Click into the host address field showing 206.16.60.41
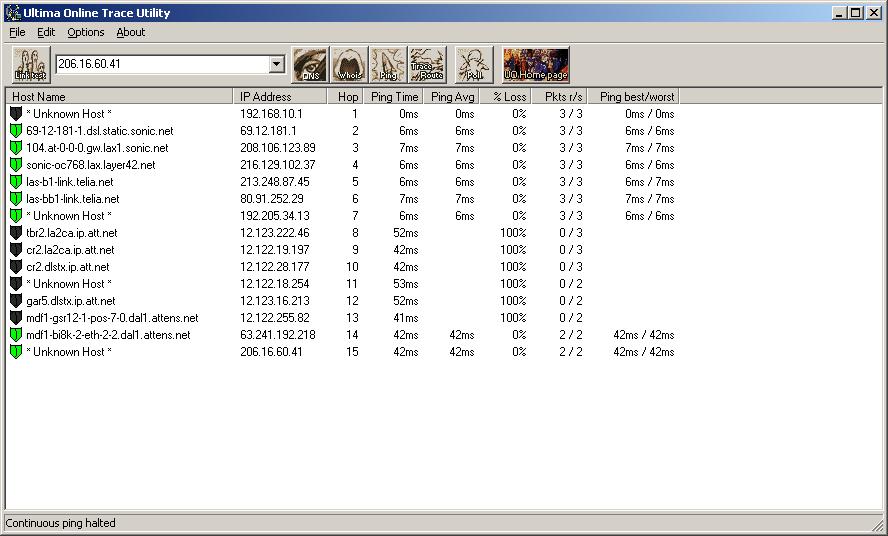The image size is (888, 536). click(163, 64)
